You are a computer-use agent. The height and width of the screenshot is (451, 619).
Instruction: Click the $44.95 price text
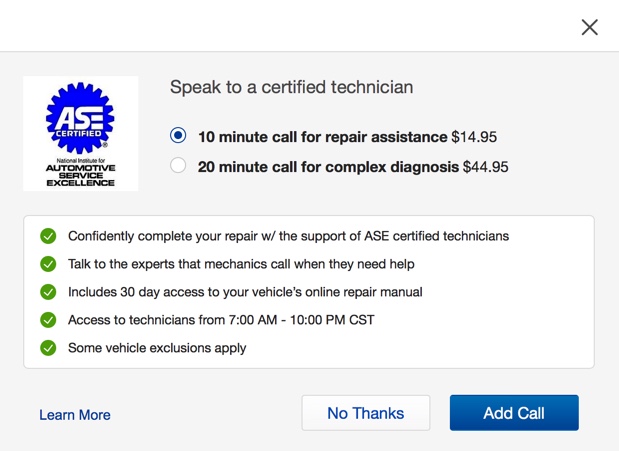(486, 167)
